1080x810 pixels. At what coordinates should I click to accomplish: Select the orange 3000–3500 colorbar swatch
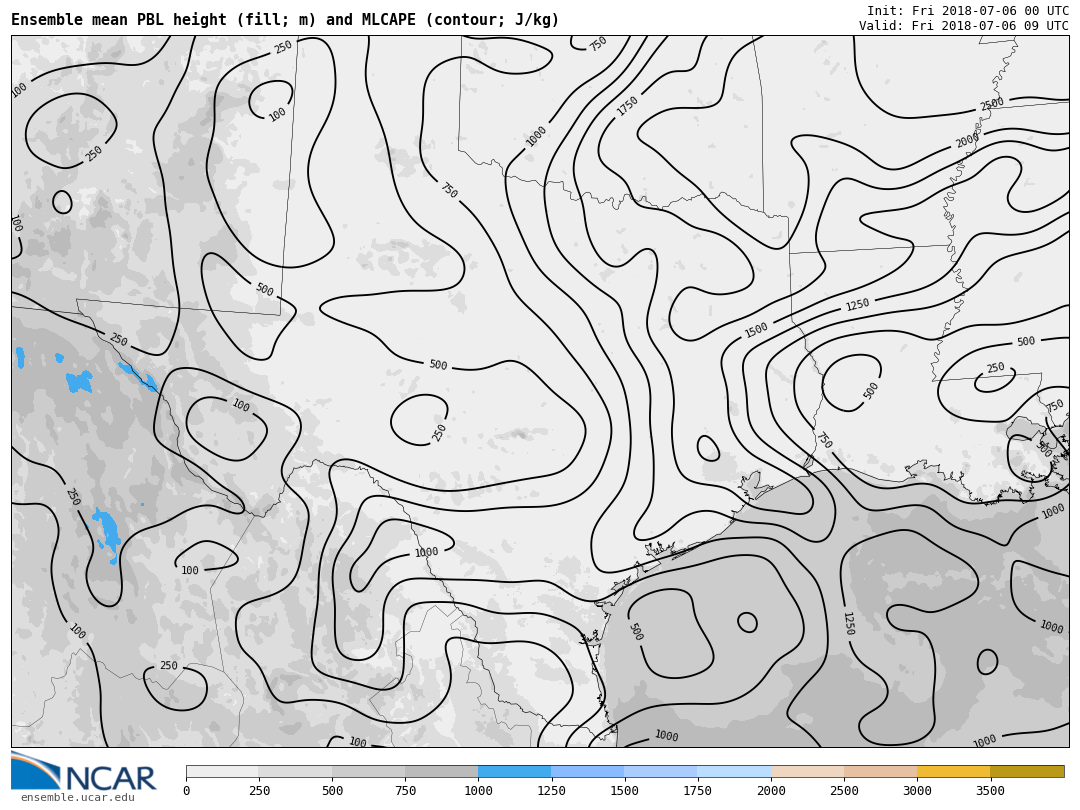tap(953, 772)
